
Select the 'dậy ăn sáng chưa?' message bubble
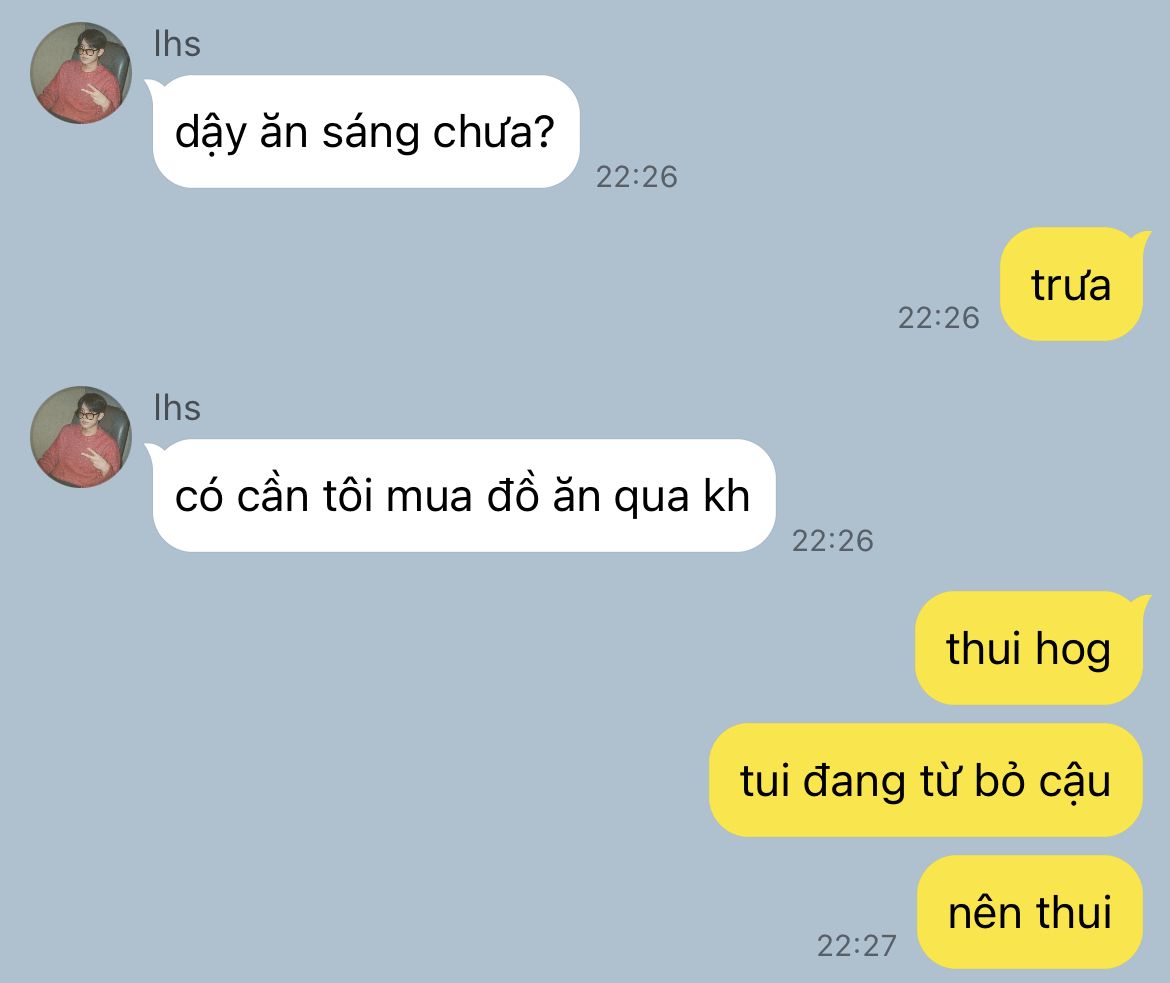[366, 131]
